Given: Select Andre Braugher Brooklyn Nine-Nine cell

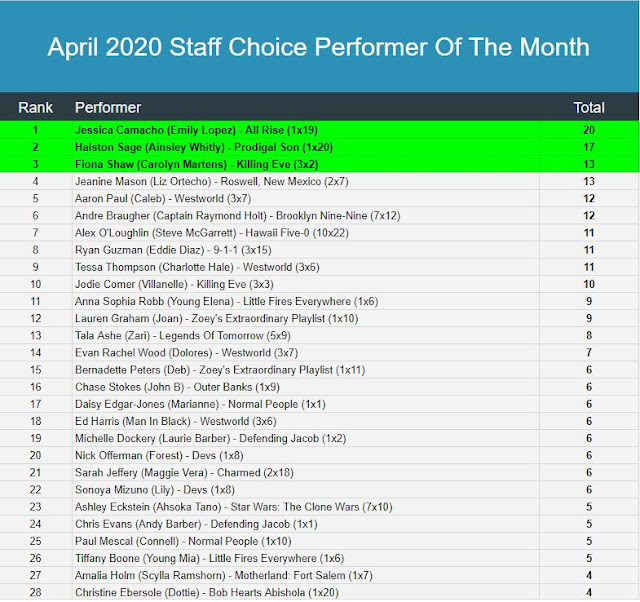Looking at the screenshot, I should [x=237, y=215].
